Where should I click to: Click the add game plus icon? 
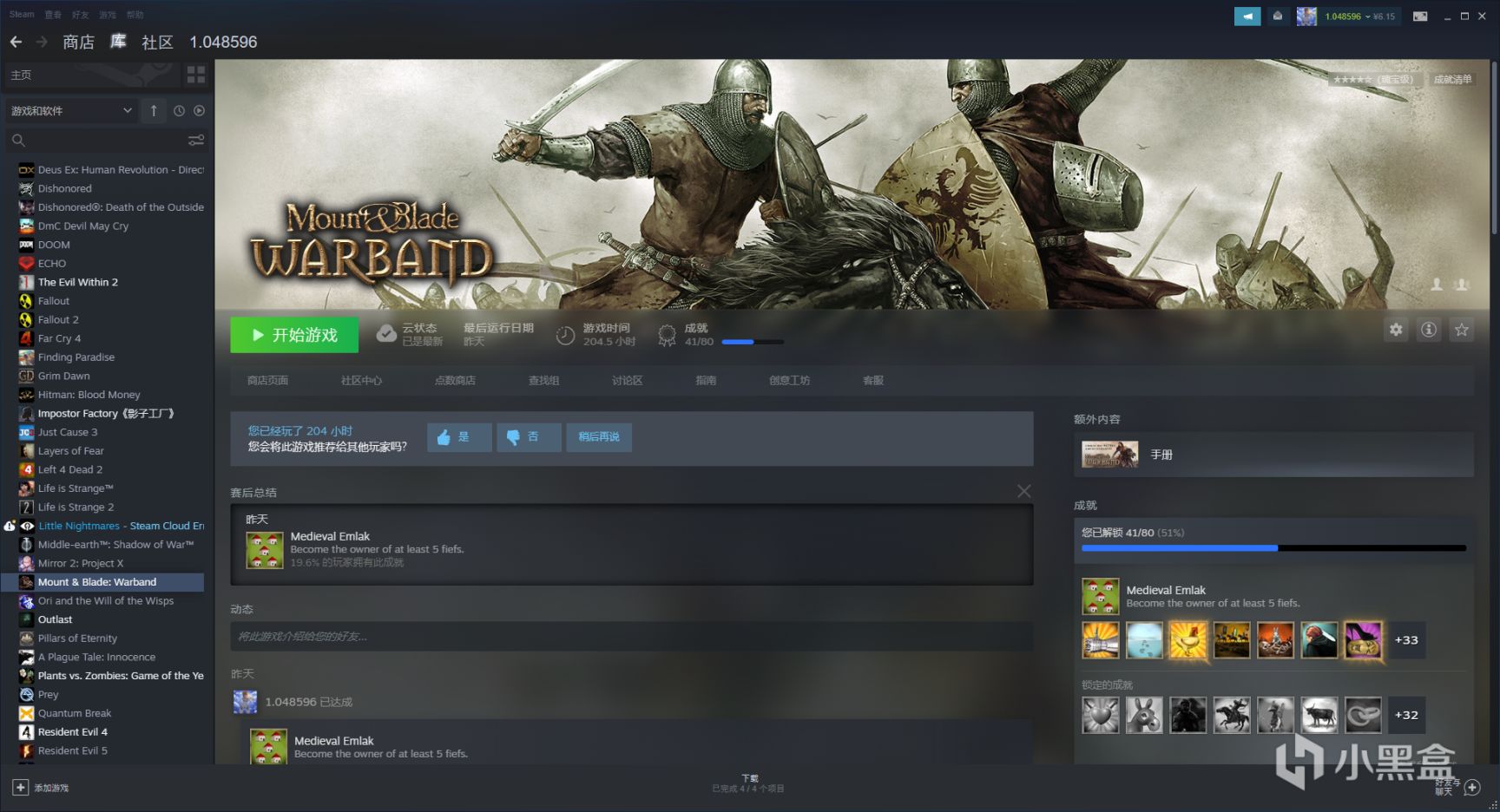point(20,787)
